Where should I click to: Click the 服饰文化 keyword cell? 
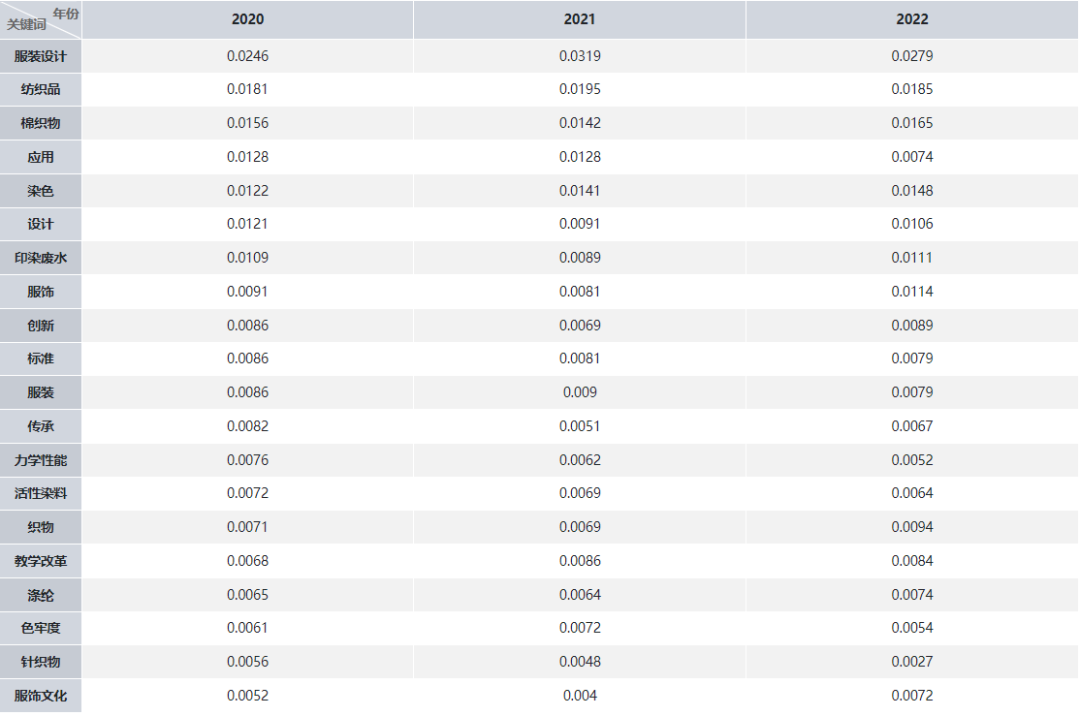41,696
